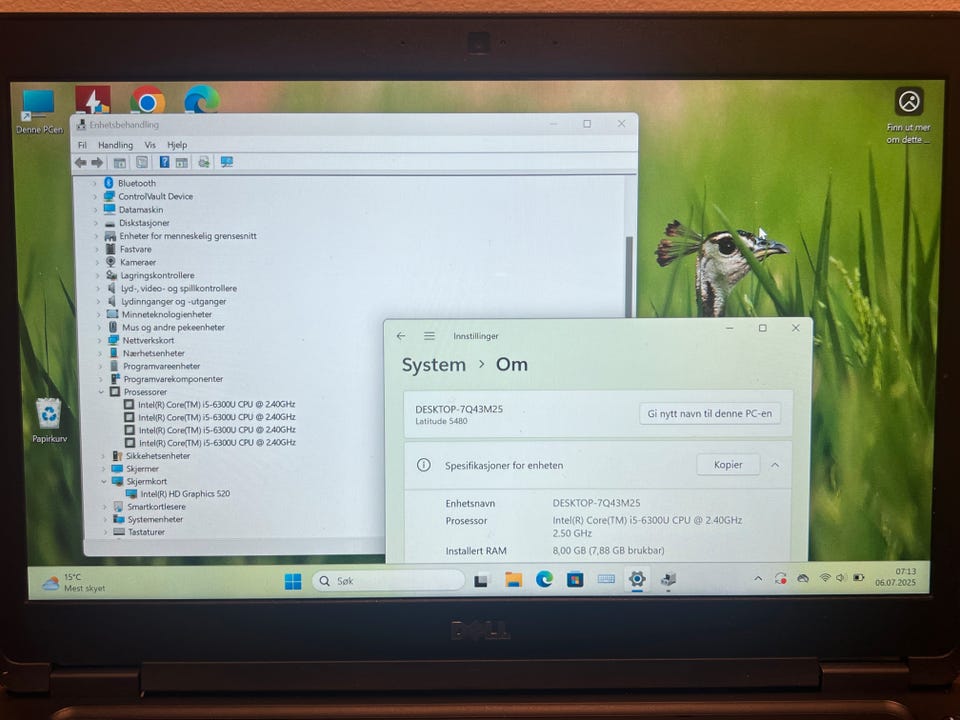Open the Vis menu
The width and height of the screenshot is (960, 720).
pyautogui.click(x=150, y=145)
